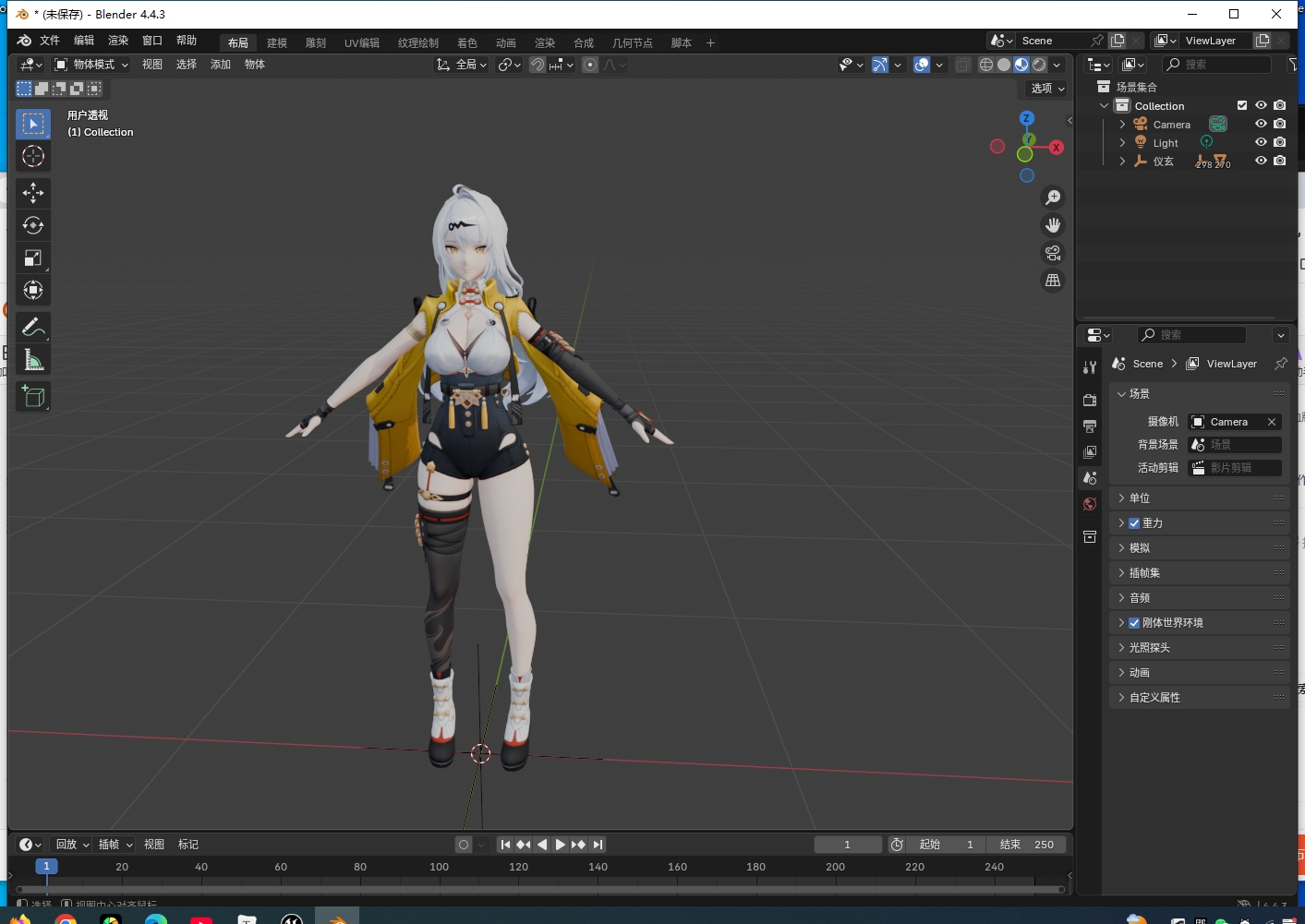Jump to the first frame
The width and height of the screenshot is (1305, 924).
point(505,845)
